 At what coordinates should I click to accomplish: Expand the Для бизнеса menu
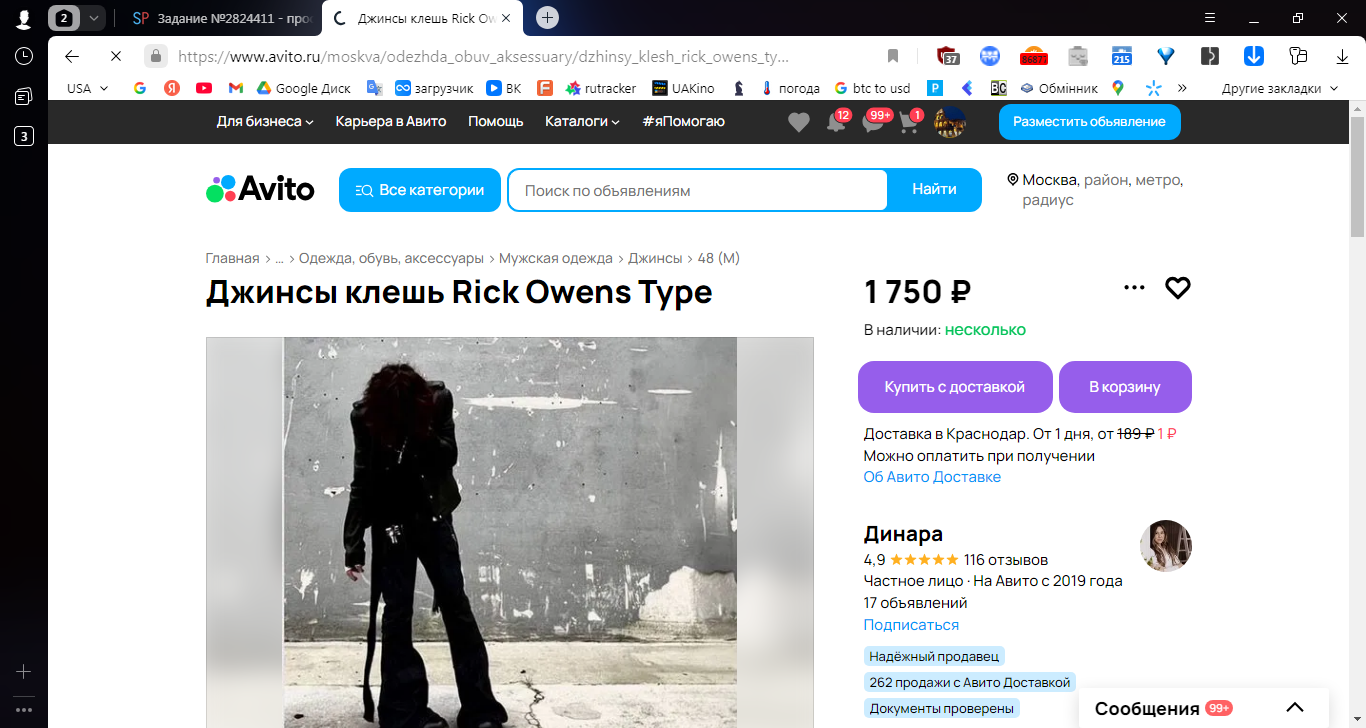click(265, 121)
